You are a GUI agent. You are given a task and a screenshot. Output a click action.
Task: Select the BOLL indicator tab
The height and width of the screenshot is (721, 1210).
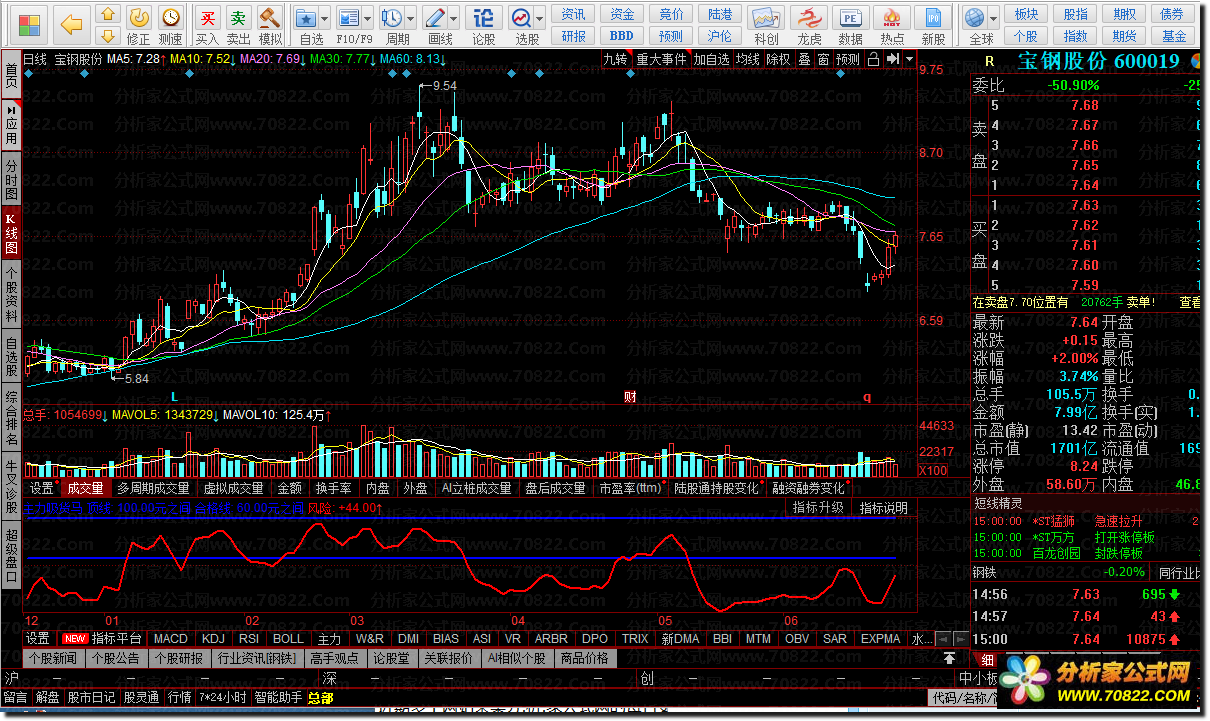pos(288,638)
